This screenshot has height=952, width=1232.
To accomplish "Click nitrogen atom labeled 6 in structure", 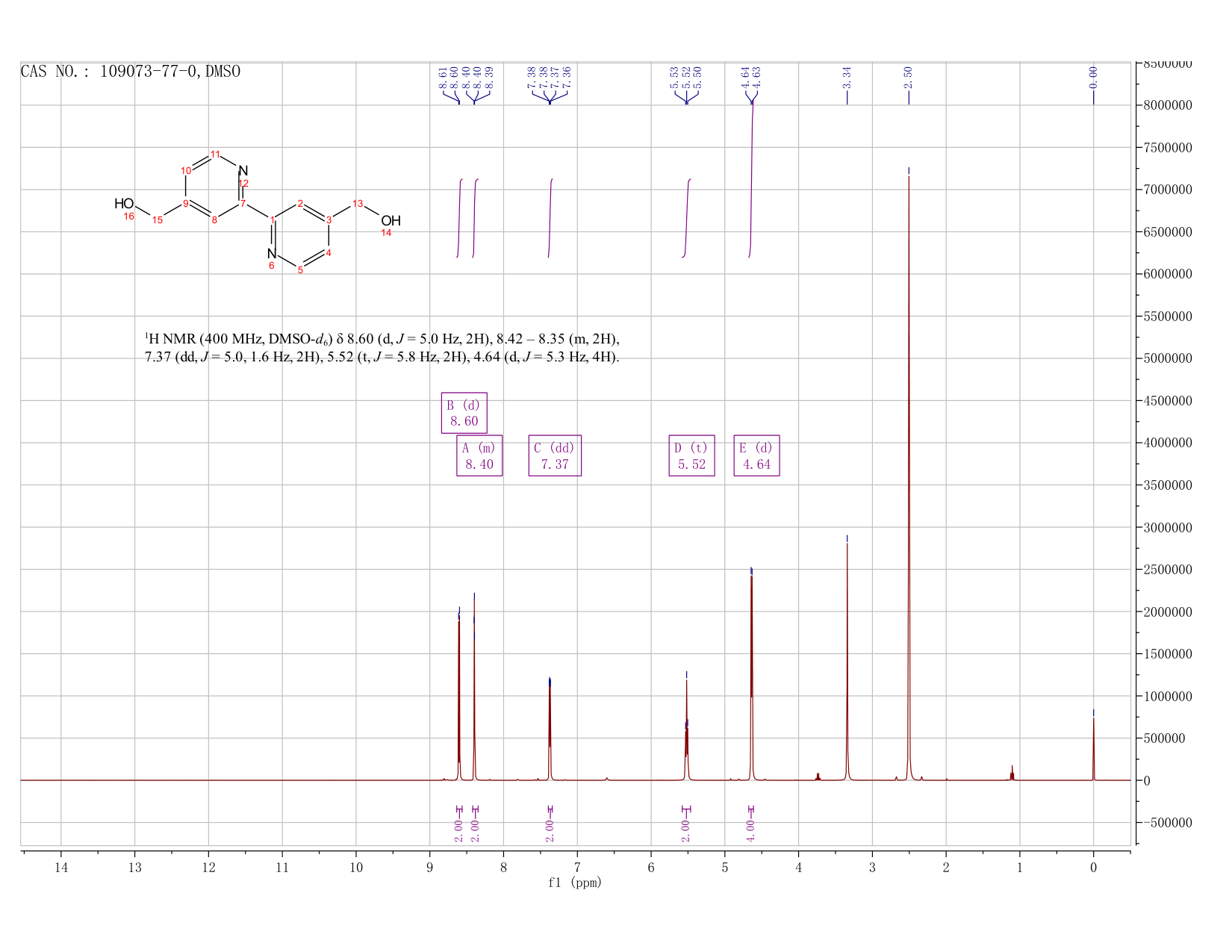I will point(272,254).
